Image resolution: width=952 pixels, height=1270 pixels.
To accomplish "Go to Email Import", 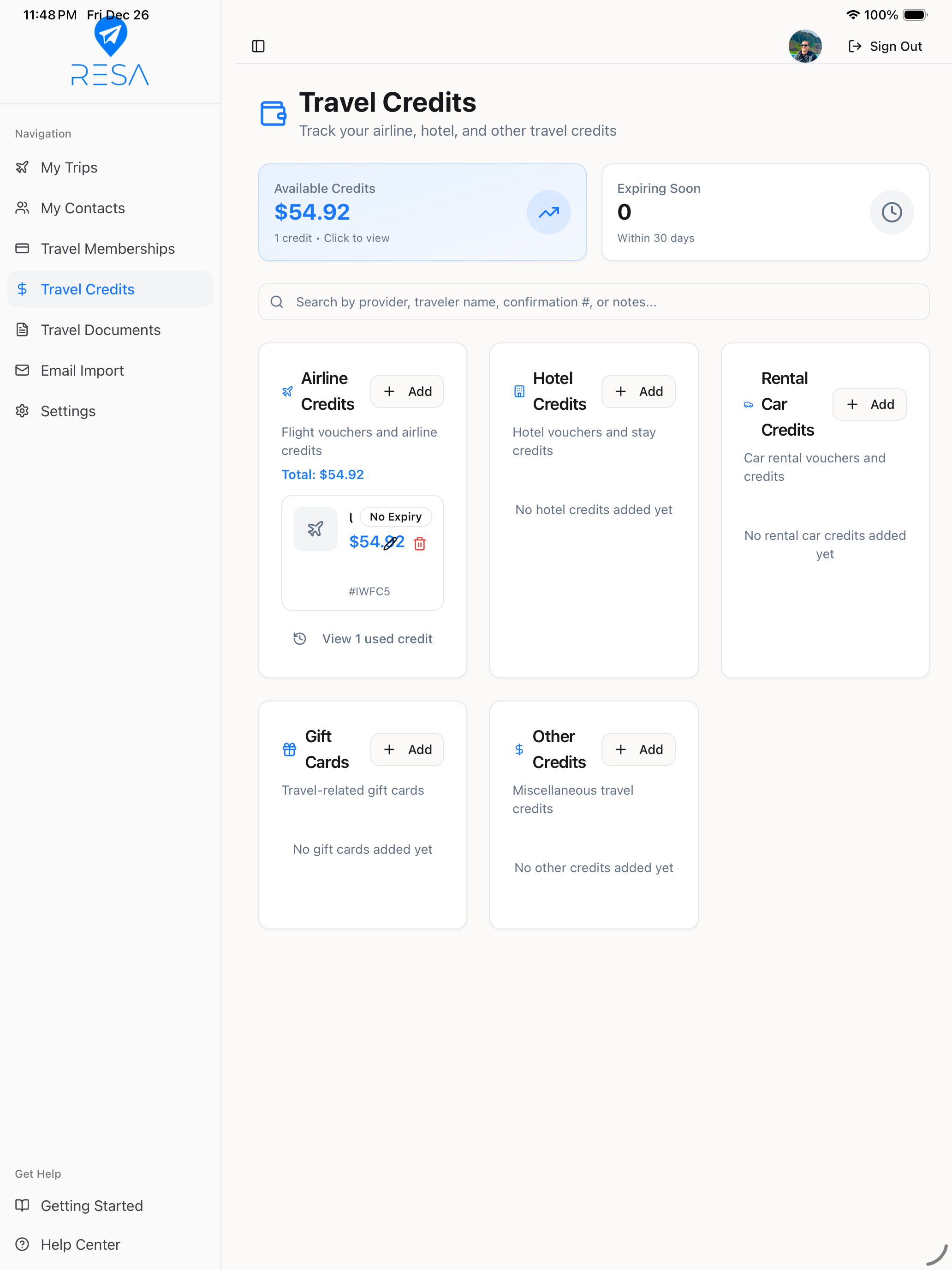I will [110, 371].
